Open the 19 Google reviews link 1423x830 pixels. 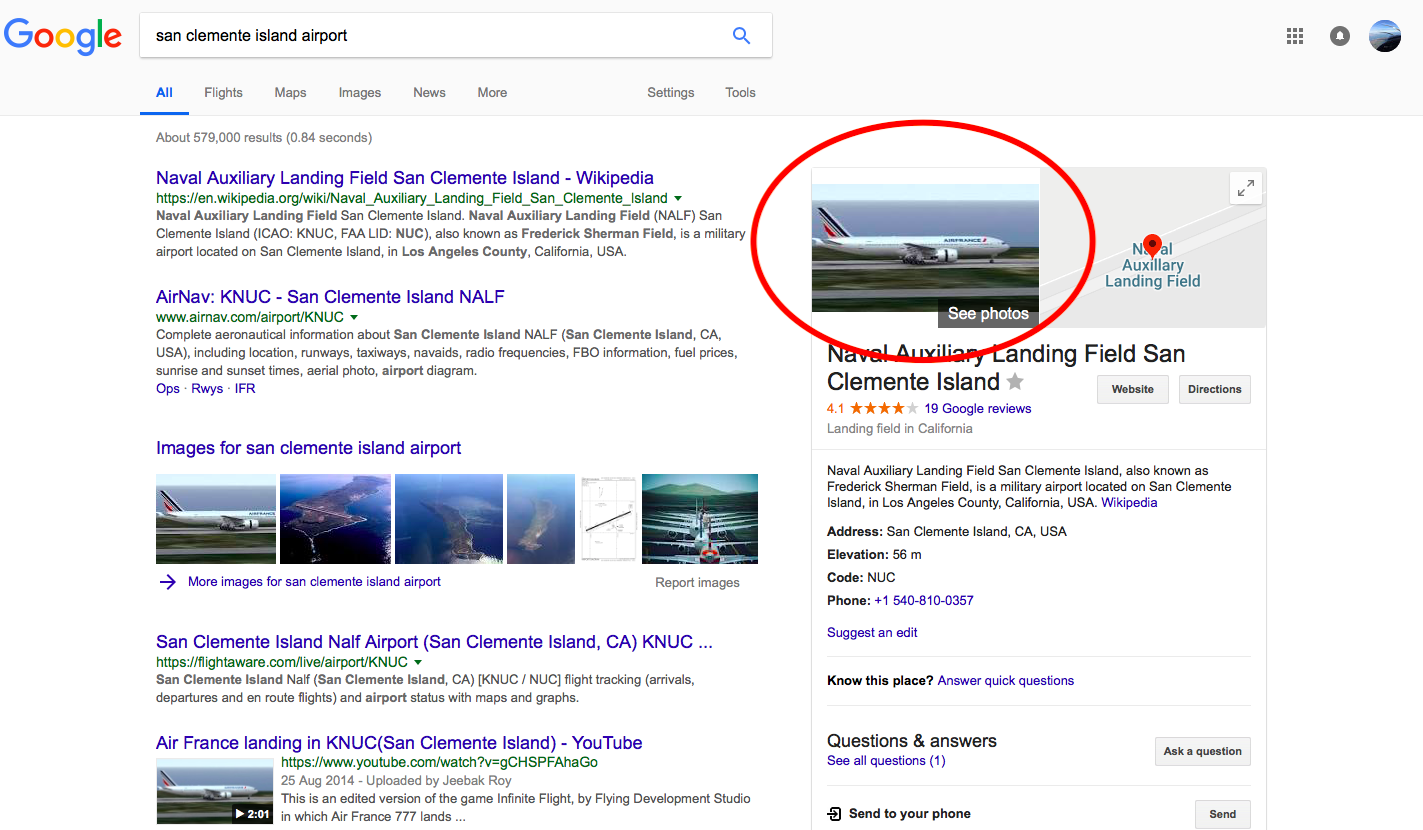(x=978, y=408)
